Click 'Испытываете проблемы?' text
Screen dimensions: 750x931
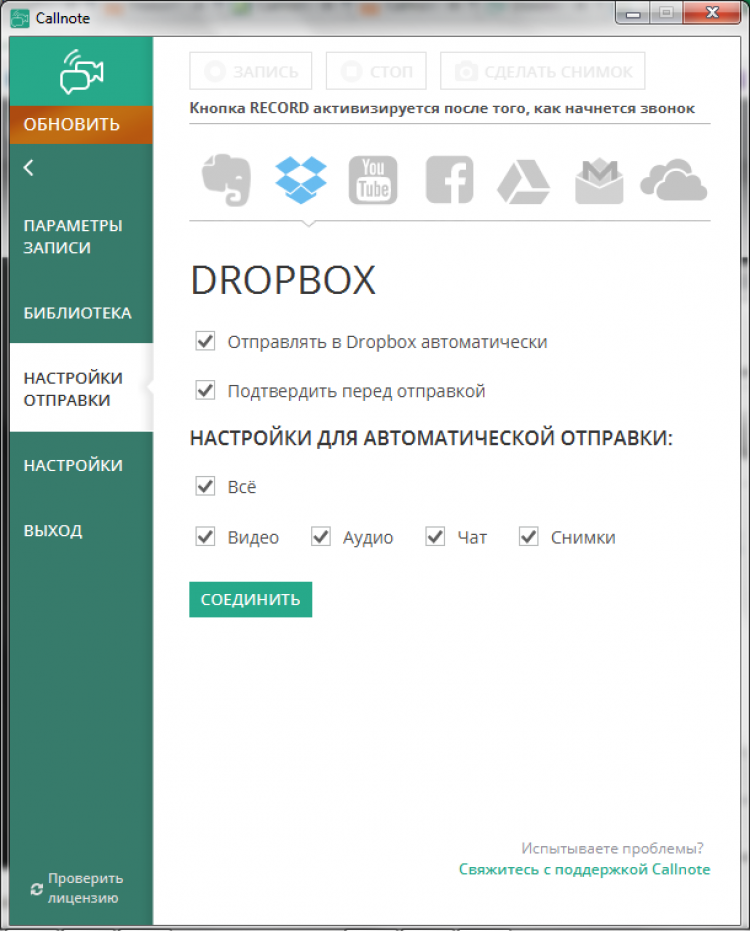click(612, 848)
